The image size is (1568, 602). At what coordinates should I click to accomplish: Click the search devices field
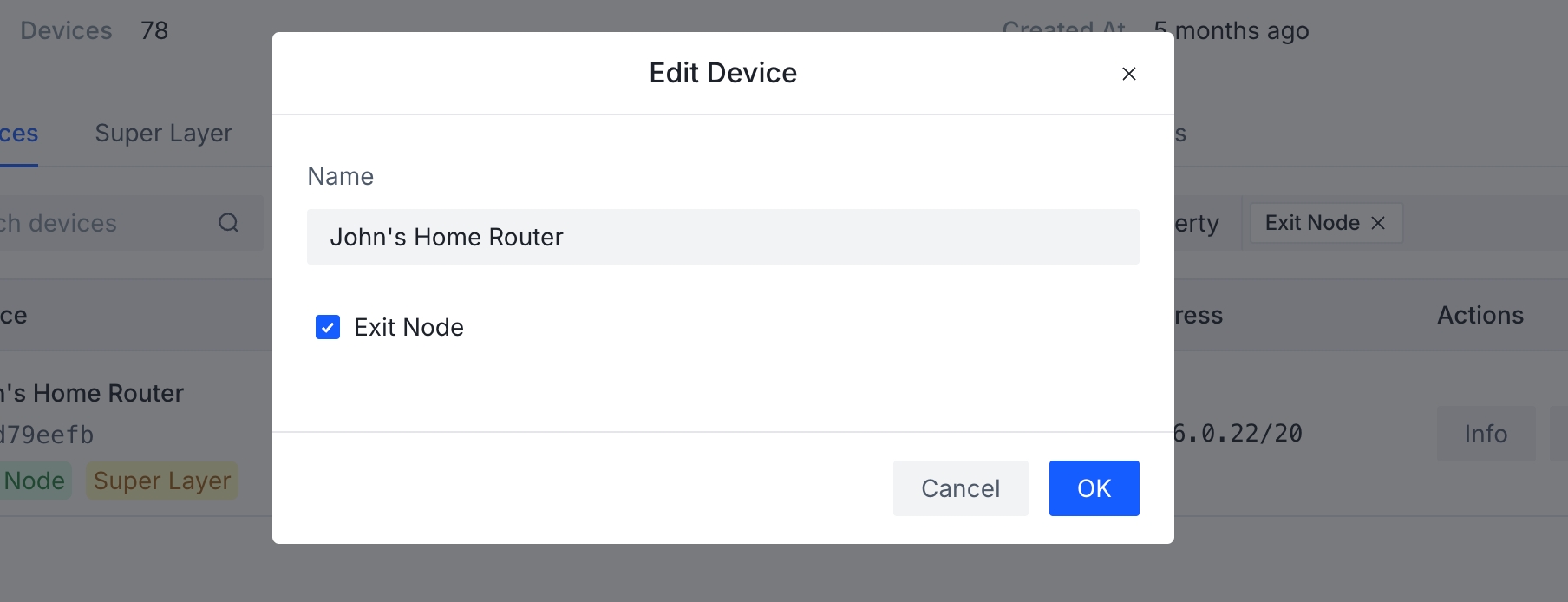(130, 223)
